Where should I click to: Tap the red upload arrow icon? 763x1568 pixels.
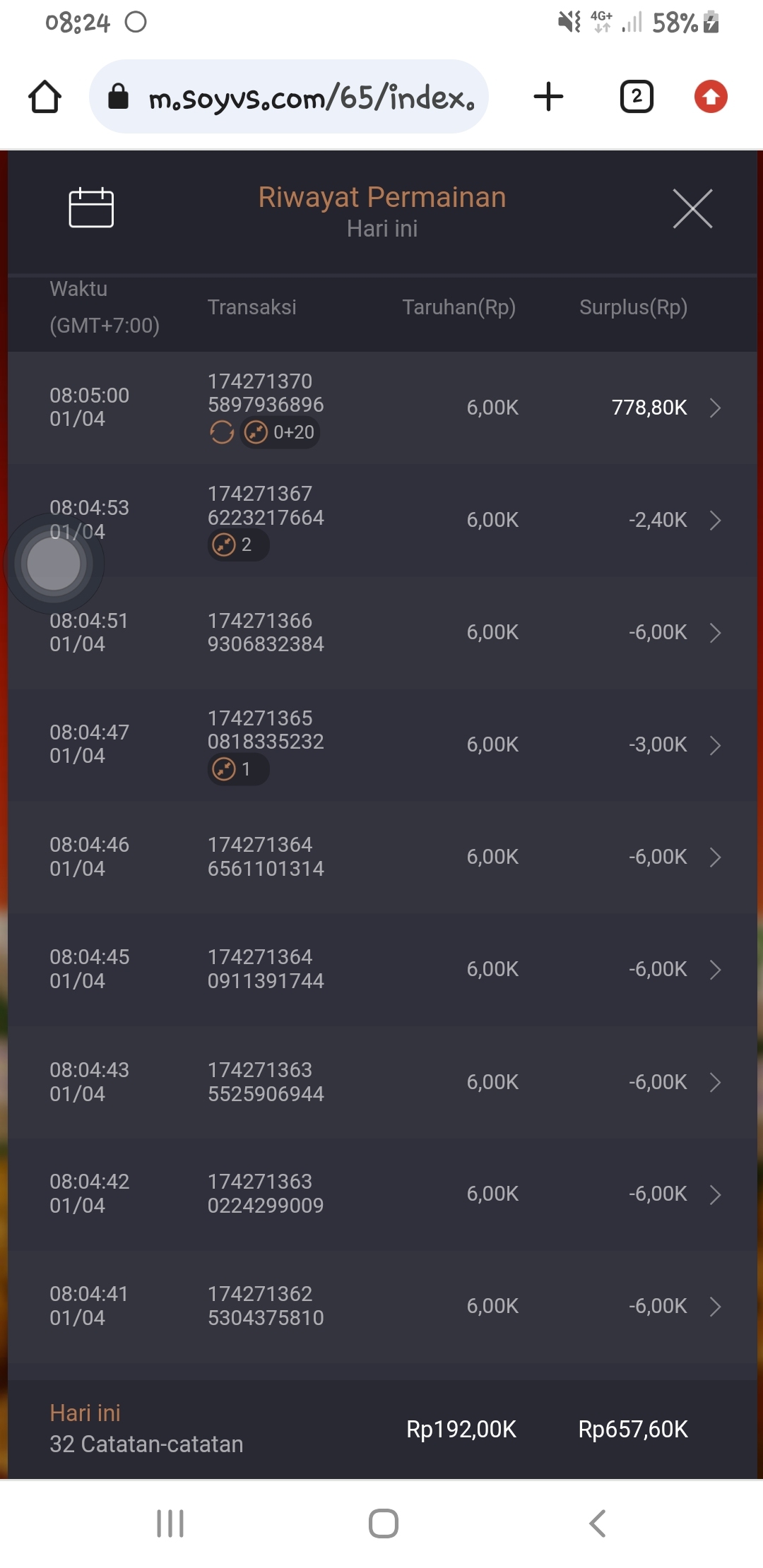(x=711, y=97)
